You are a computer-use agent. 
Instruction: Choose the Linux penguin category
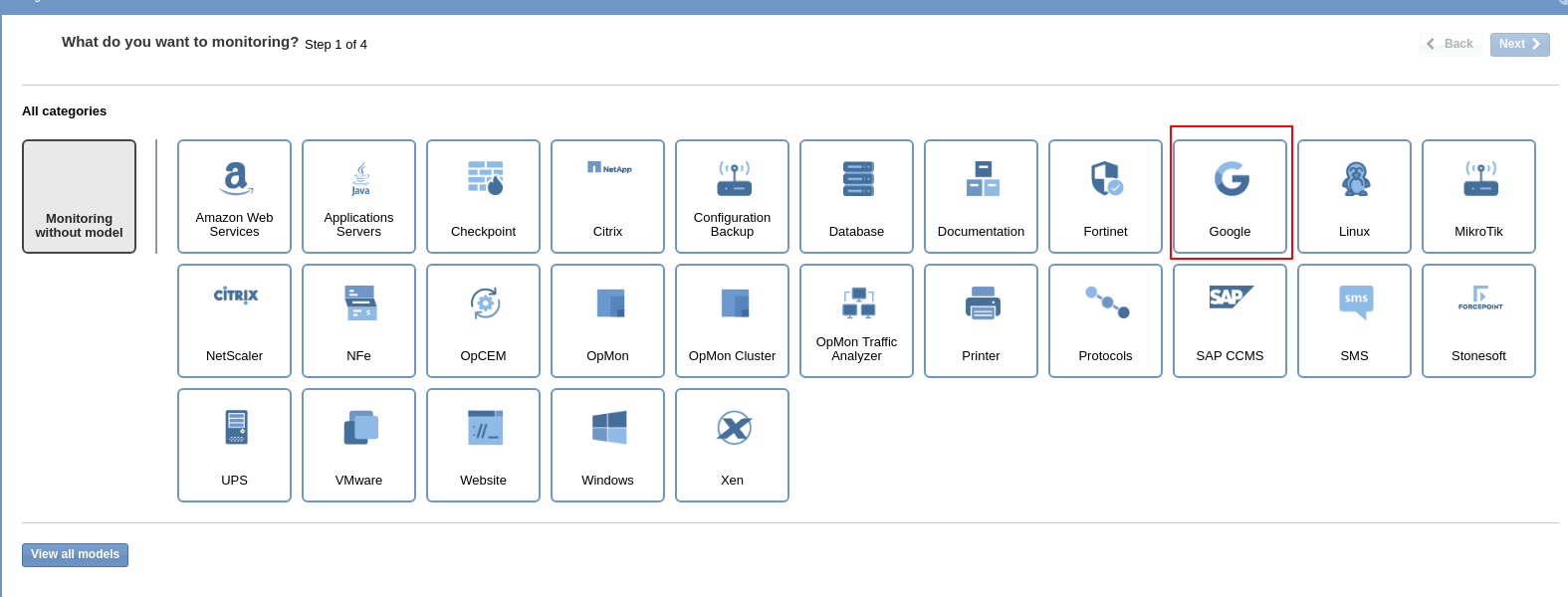[x=1354, y=196]
